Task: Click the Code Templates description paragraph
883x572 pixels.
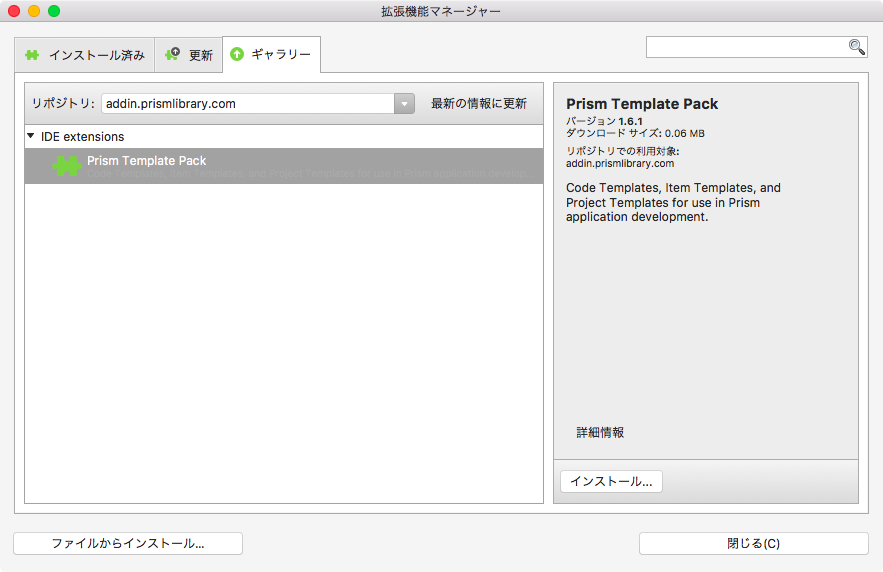Action: (x=674, y=202)
